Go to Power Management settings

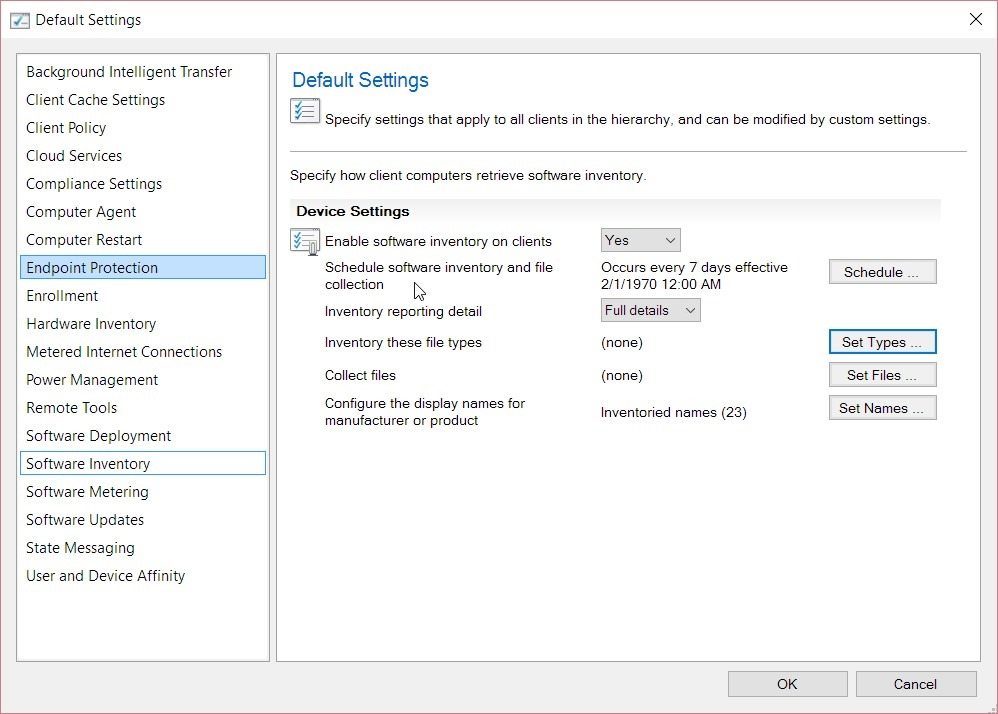143,380
